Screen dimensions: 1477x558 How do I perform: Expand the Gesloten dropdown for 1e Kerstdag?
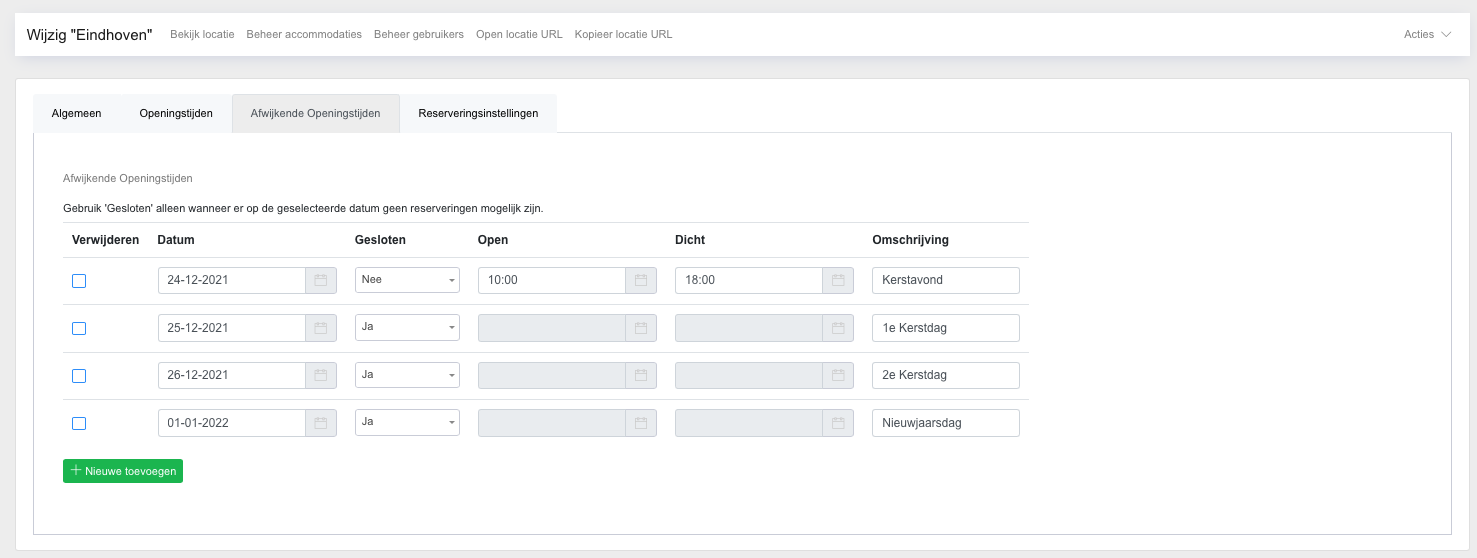(x=407, y=328)
